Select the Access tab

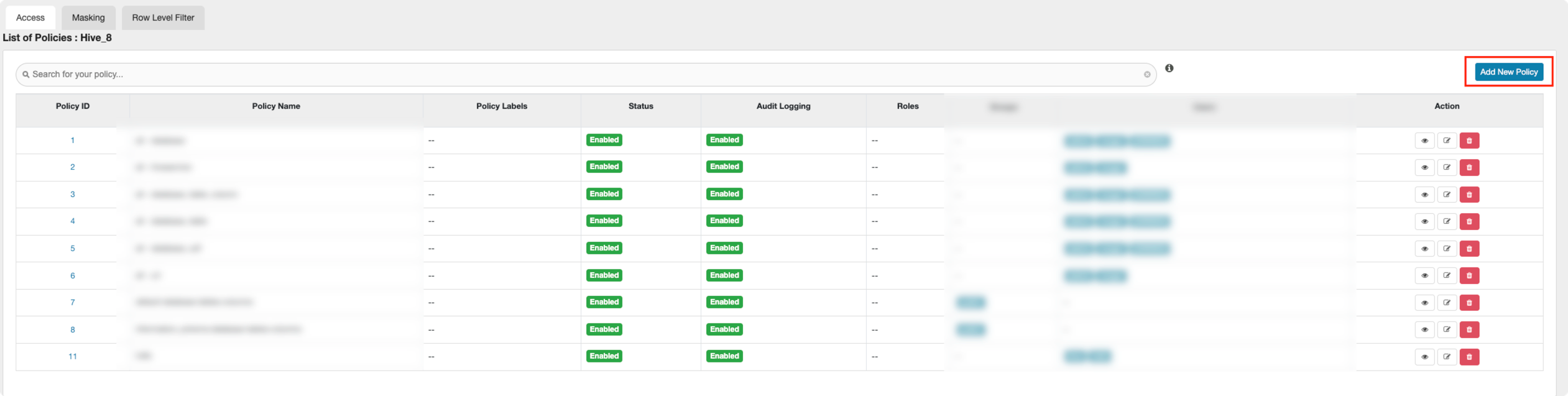(x=30, y=17)
